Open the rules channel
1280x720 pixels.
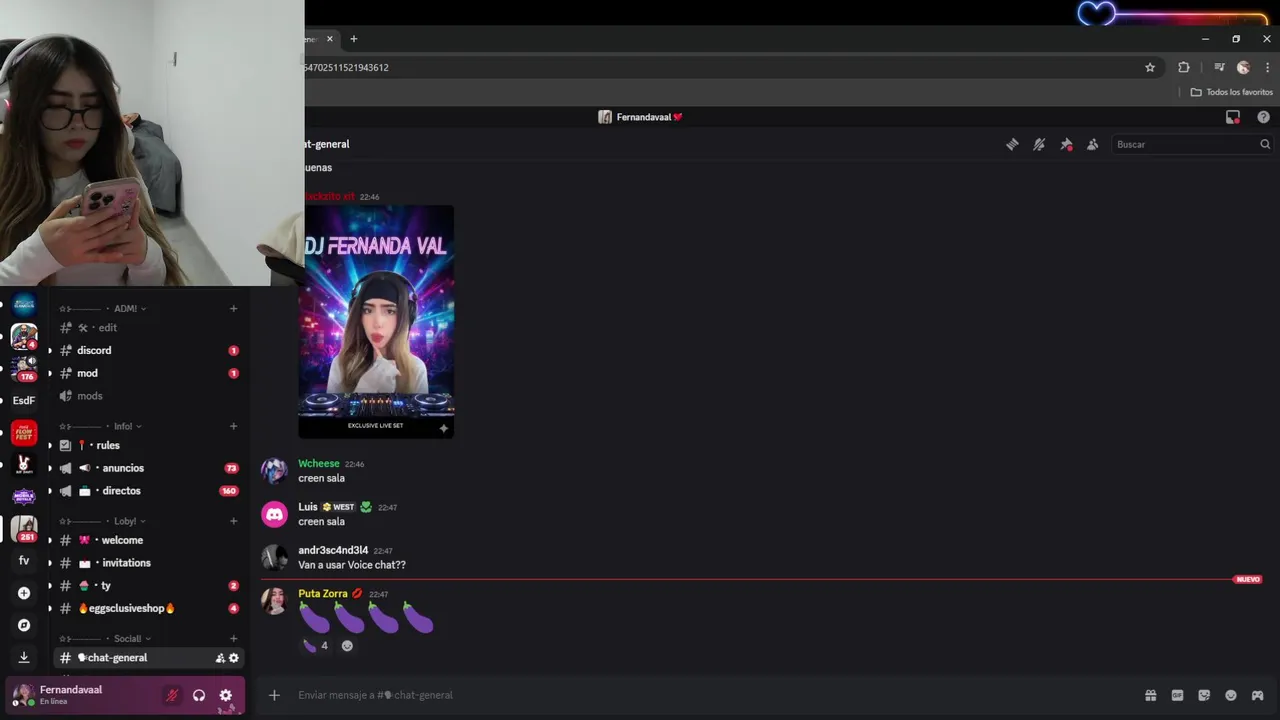149,446
